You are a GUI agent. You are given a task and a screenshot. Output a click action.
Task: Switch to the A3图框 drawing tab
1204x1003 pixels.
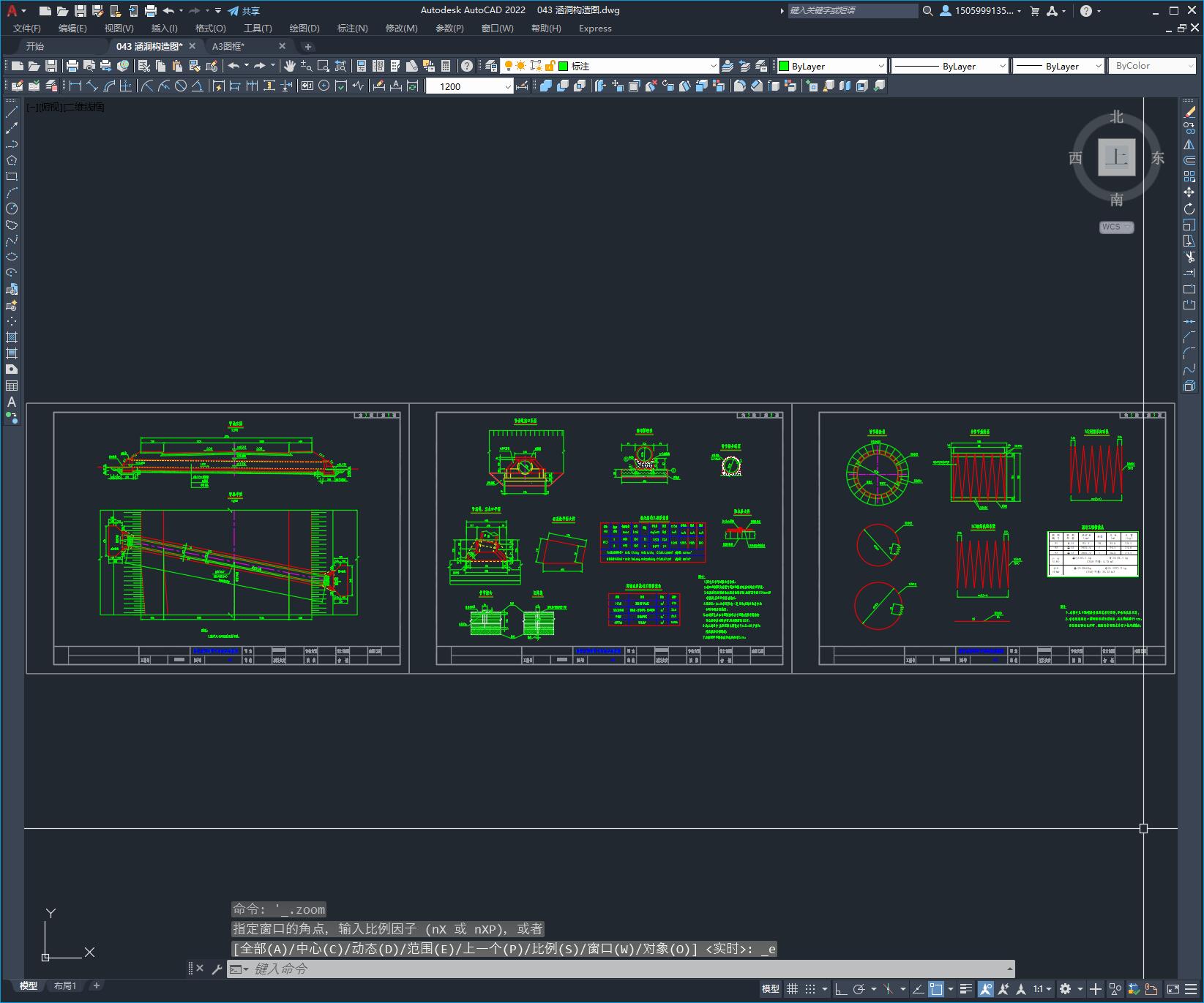pos(228,46)
